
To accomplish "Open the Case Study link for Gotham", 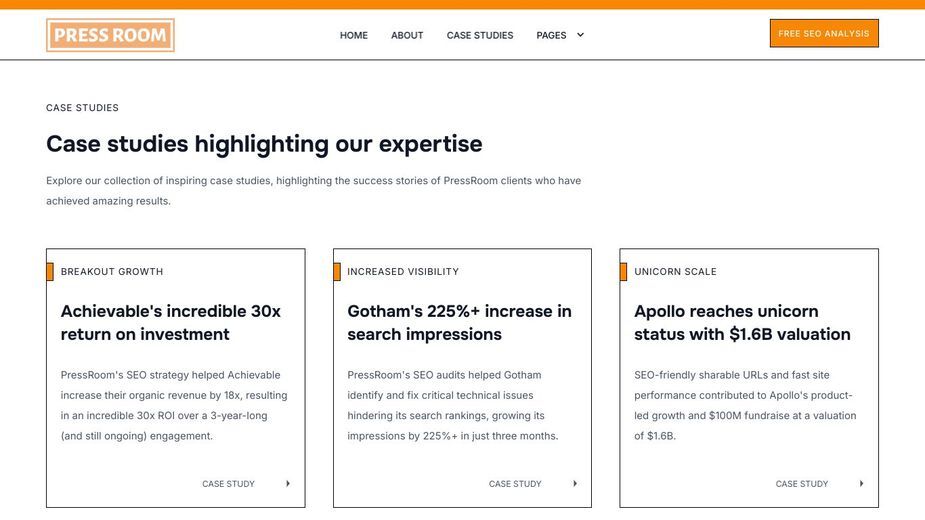I will 515,483.
